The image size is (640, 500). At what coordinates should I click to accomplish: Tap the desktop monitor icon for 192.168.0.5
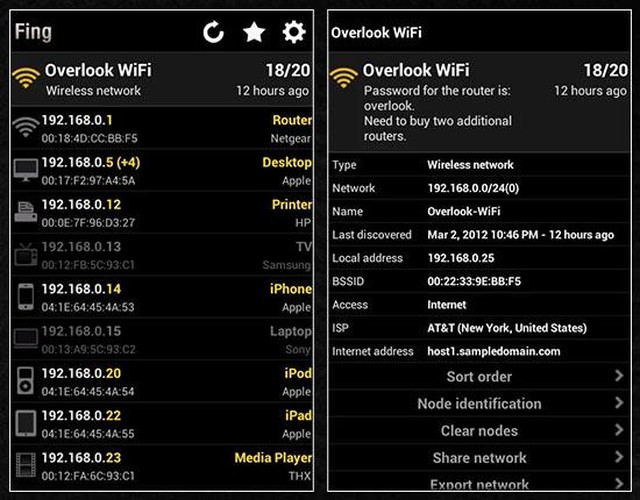25,170
